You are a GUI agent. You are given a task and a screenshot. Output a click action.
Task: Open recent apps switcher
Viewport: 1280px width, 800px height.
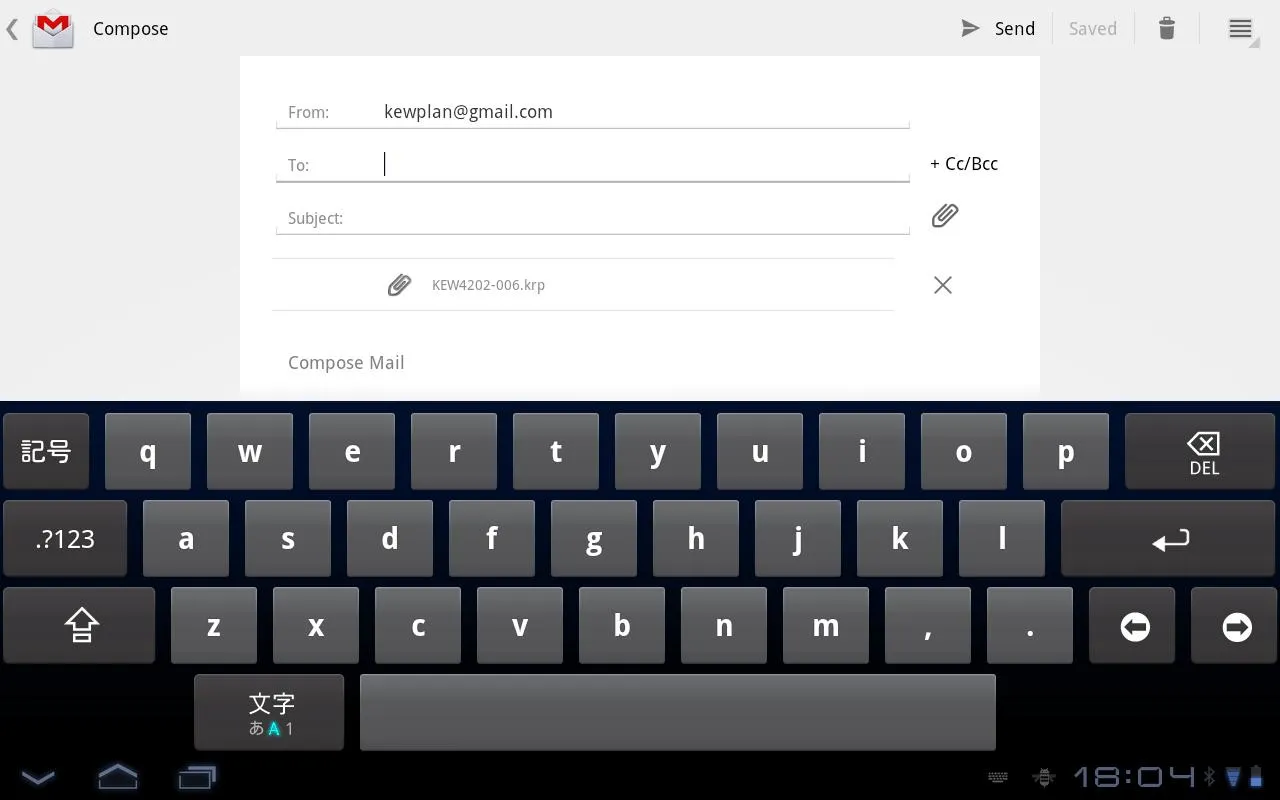(197, 777)
